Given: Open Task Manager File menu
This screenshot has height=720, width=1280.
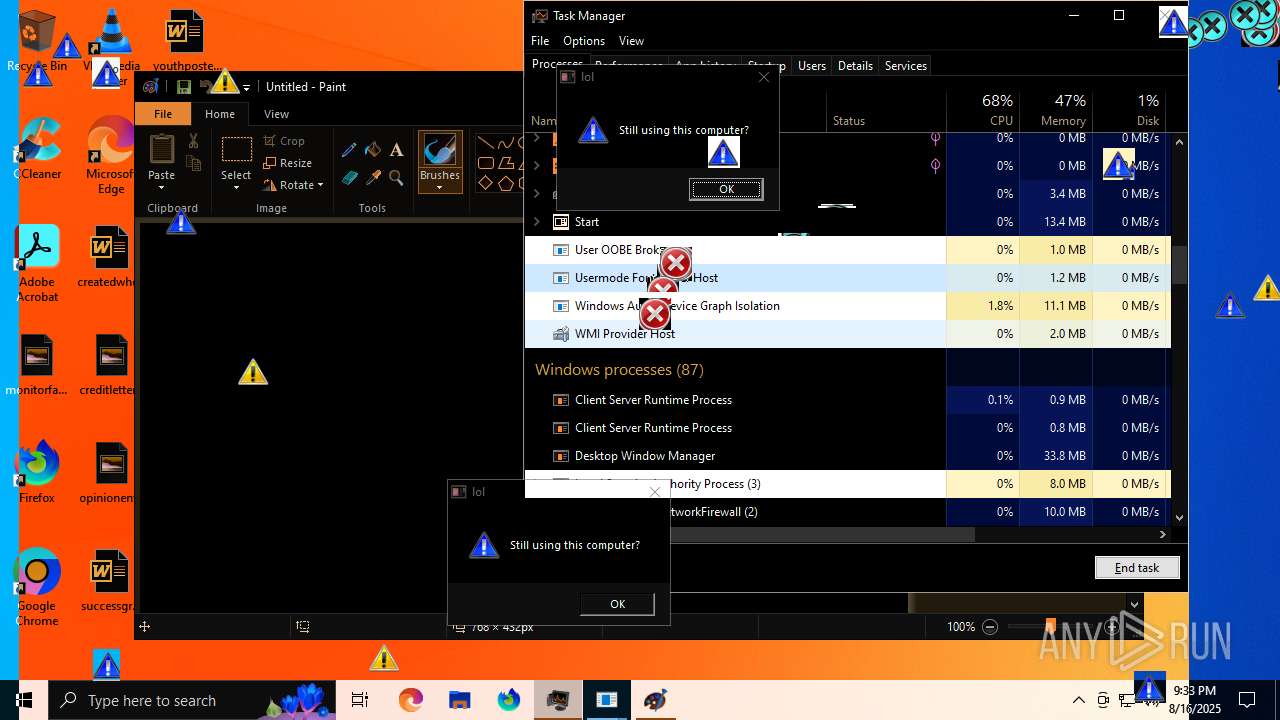Looking at the screenshot, I should click(x=540, y=41).
